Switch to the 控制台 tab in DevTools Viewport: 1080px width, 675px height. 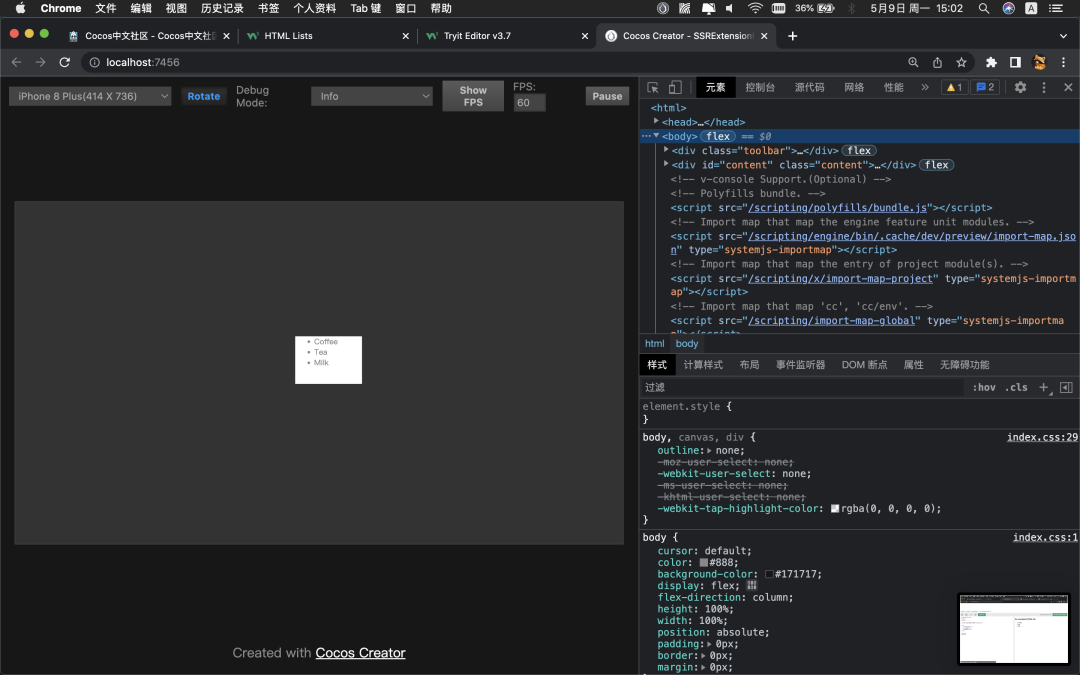(x=760, y=87)
